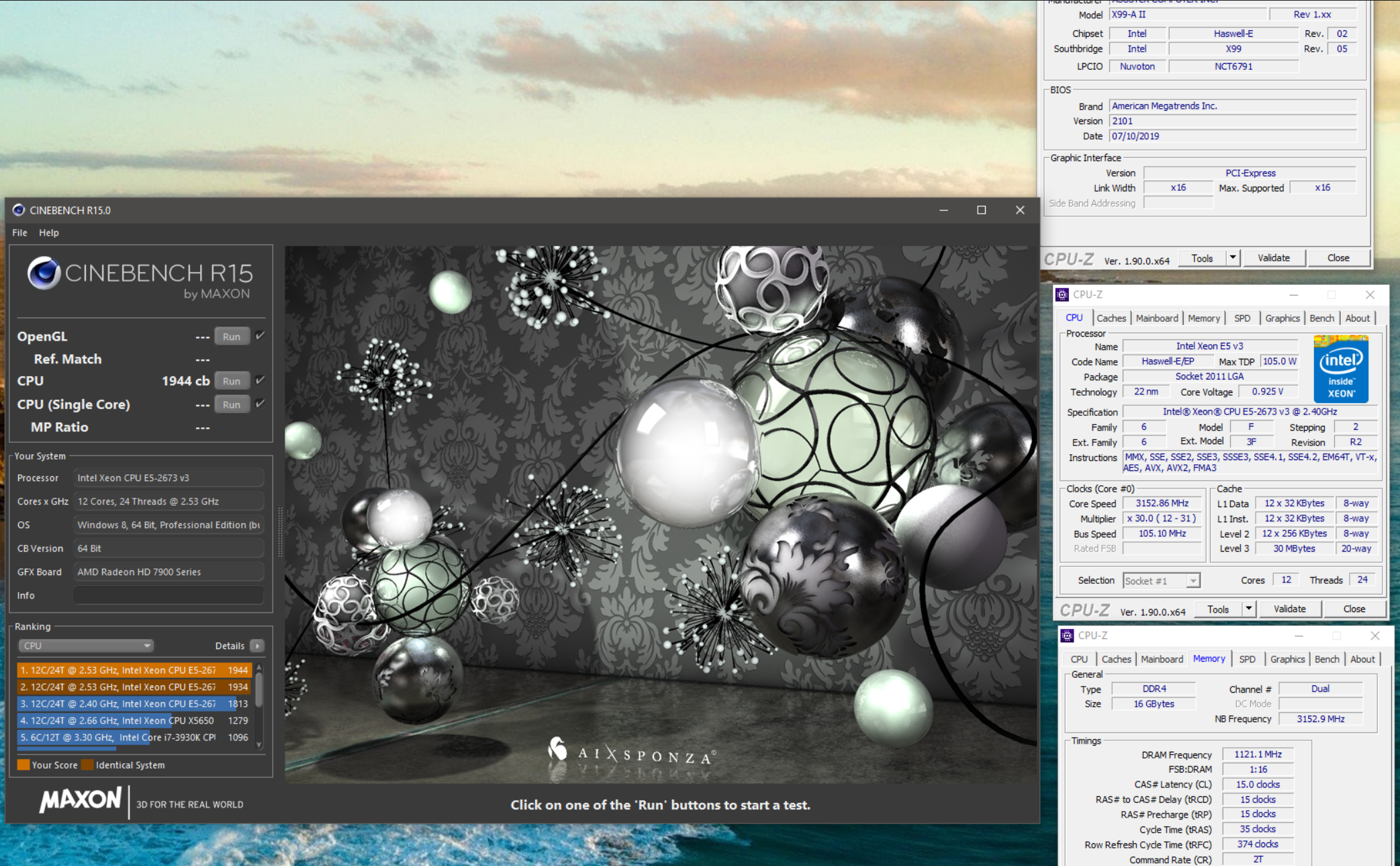The width and height of the screenshot is (1400, 866).
Task: Click the GFX Board AMD Radeon HD 7900 field
Action: point(169,572)
